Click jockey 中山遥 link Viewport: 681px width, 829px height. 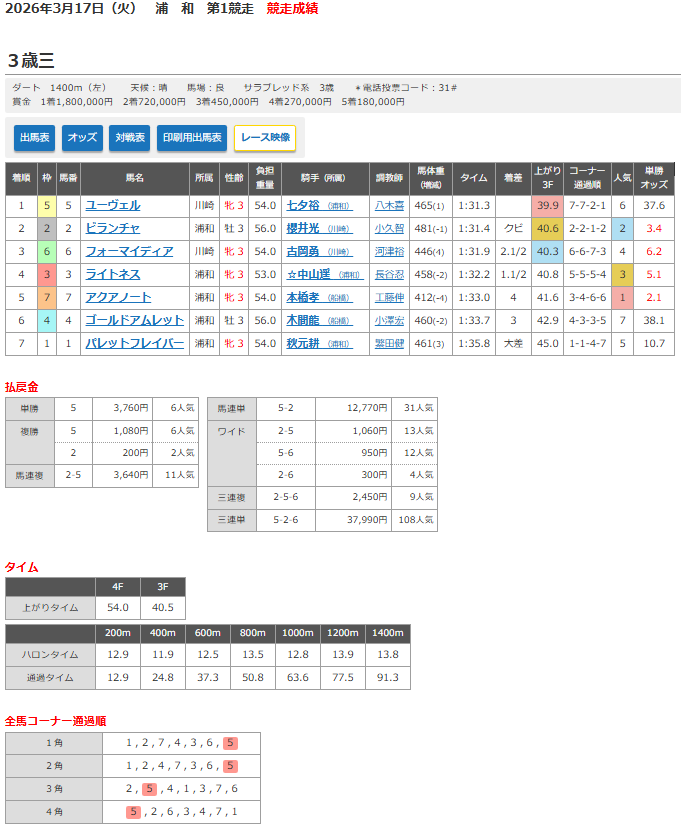(x=308, y=275)
